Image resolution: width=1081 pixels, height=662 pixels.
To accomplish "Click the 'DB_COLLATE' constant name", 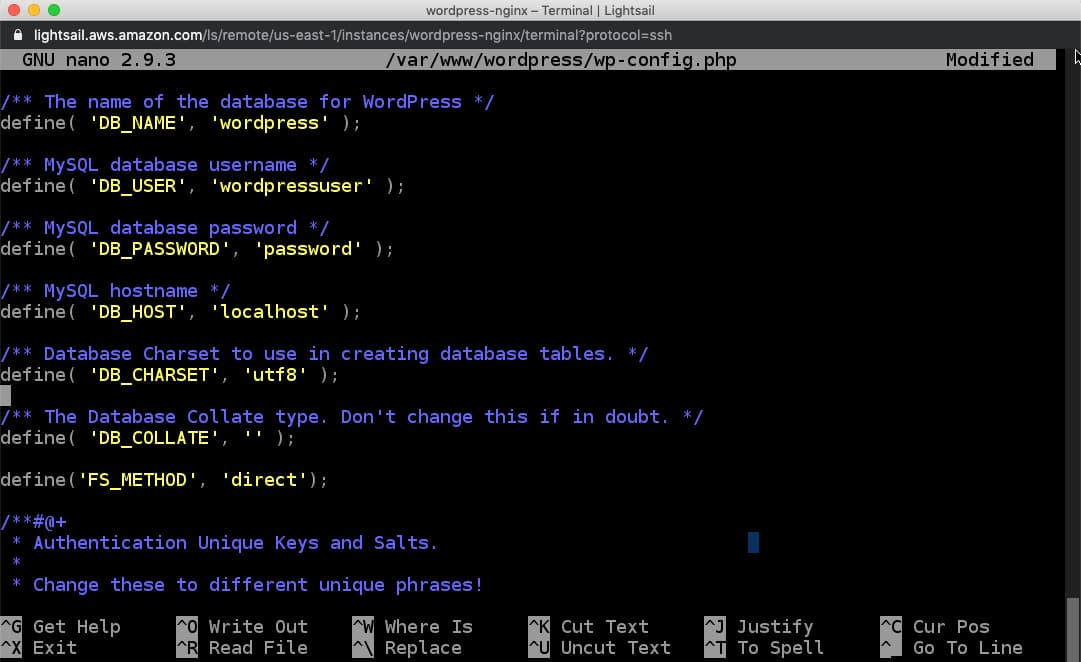I will tap(154, 437).
